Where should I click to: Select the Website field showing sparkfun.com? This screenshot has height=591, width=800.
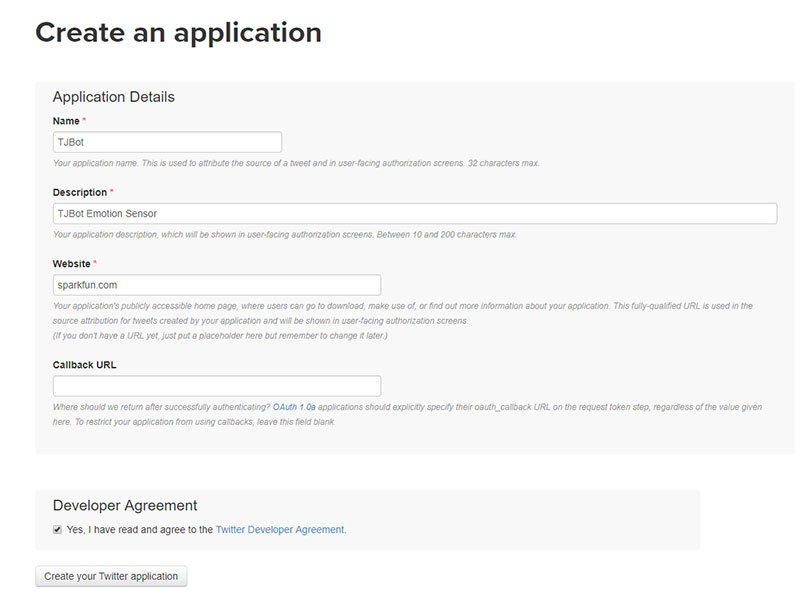click(x=217, y=285)
